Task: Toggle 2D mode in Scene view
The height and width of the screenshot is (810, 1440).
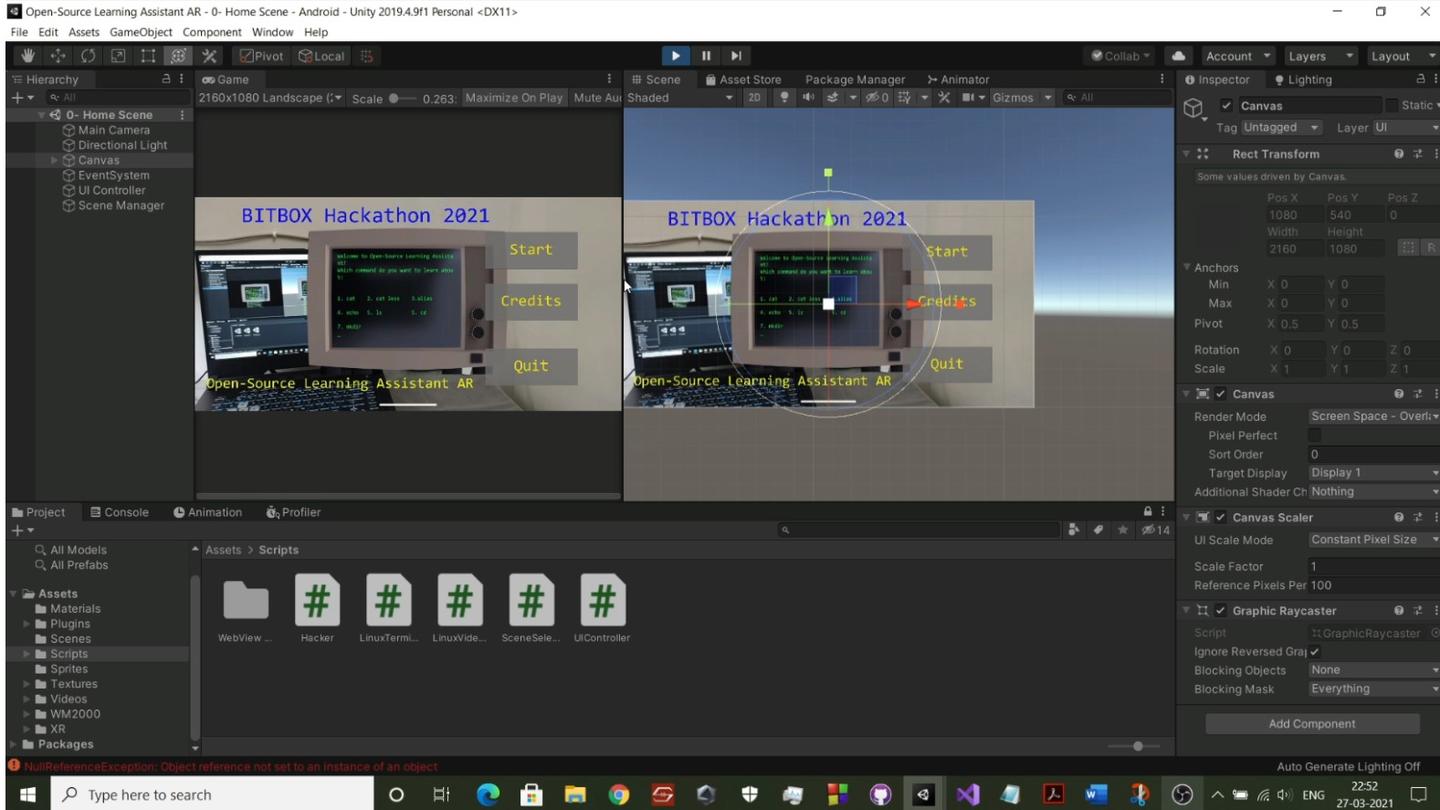Action: click(x=755, y=97)
